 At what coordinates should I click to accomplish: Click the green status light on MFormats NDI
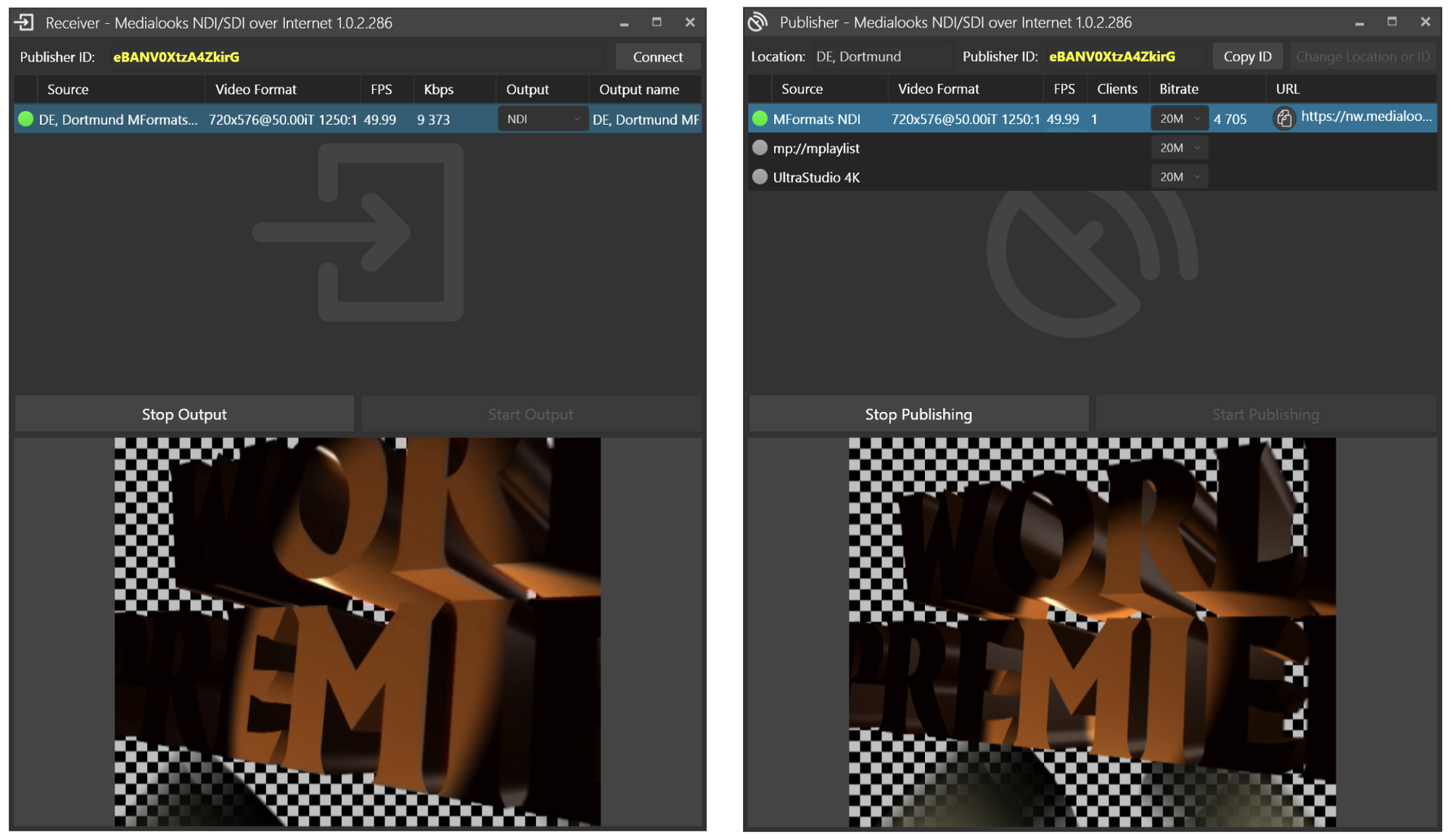759,118
